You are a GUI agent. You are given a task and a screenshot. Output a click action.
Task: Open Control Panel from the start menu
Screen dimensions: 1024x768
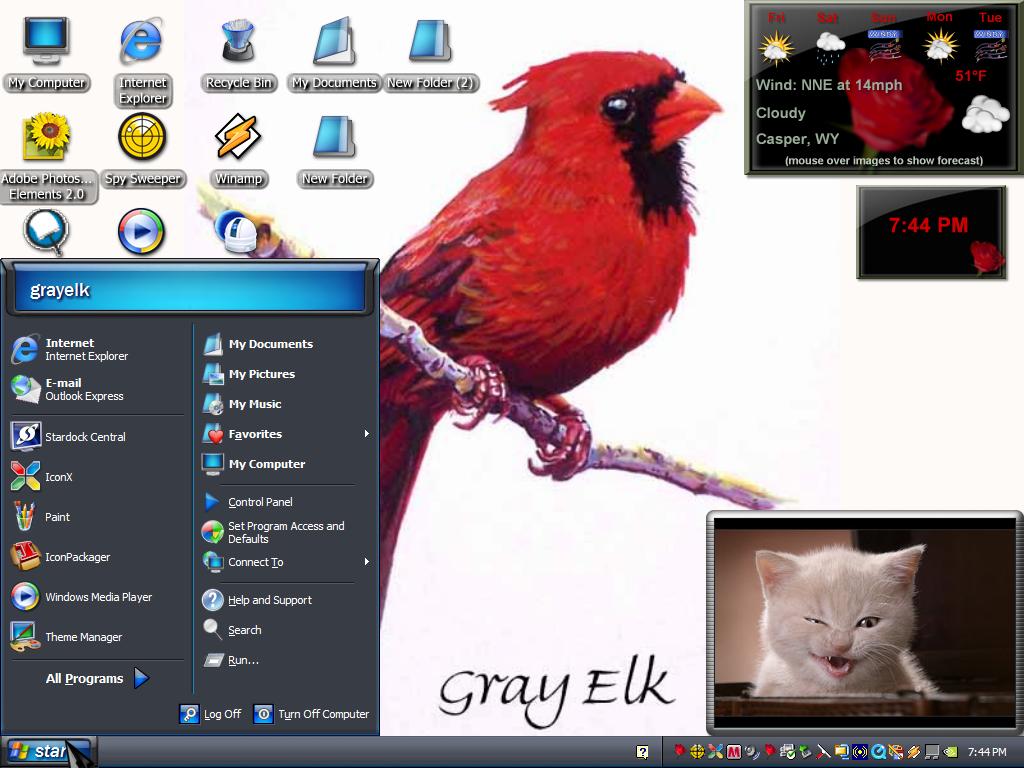(286, 502)
